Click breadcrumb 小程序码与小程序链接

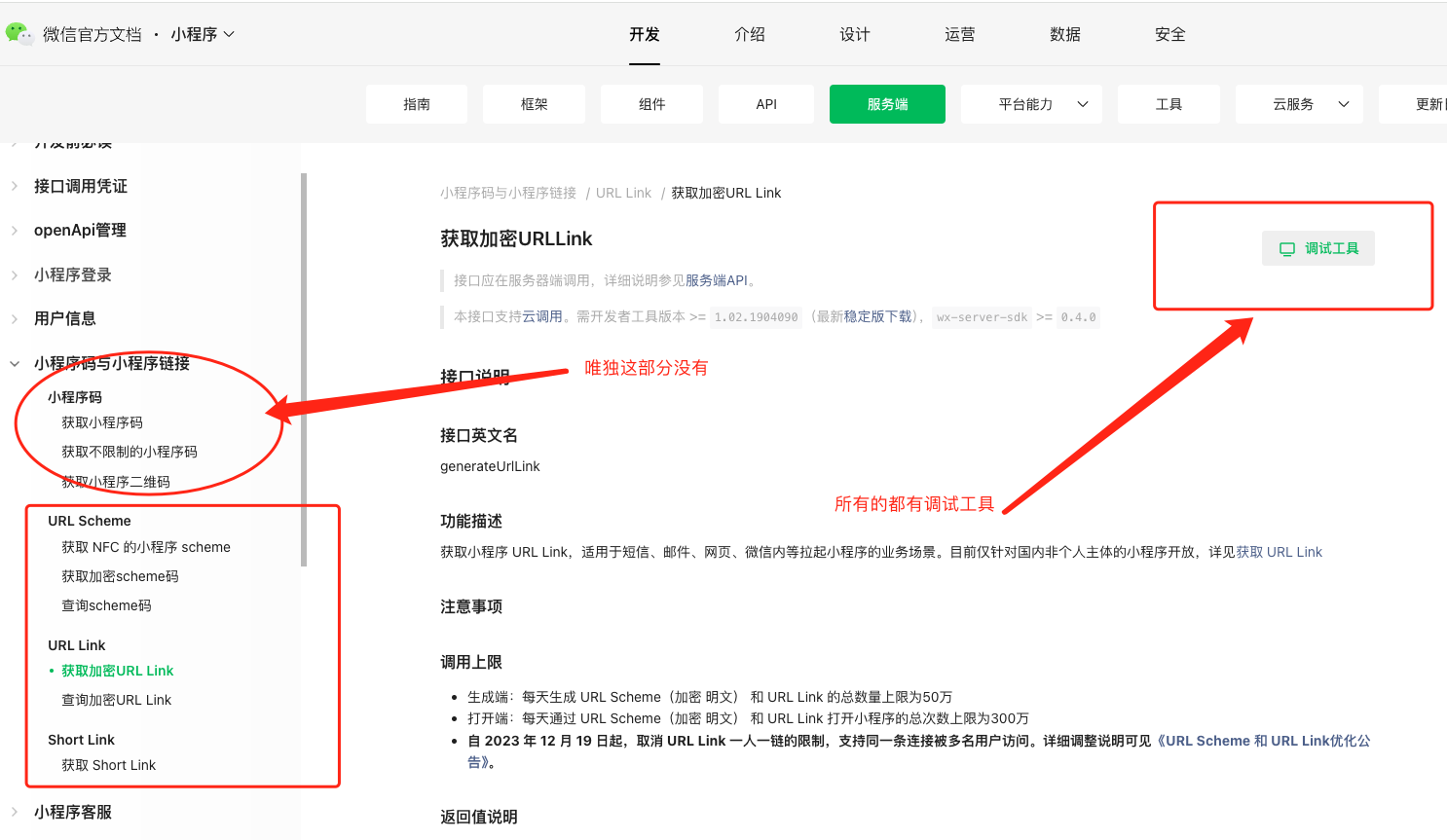[x=508, y=193]
